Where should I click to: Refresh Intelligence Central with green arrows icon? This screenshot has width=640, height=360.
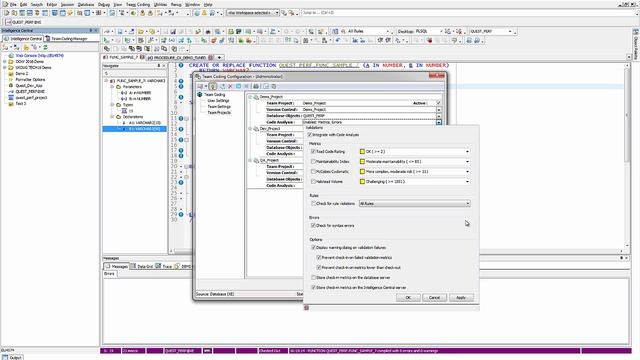coord(45,48)
